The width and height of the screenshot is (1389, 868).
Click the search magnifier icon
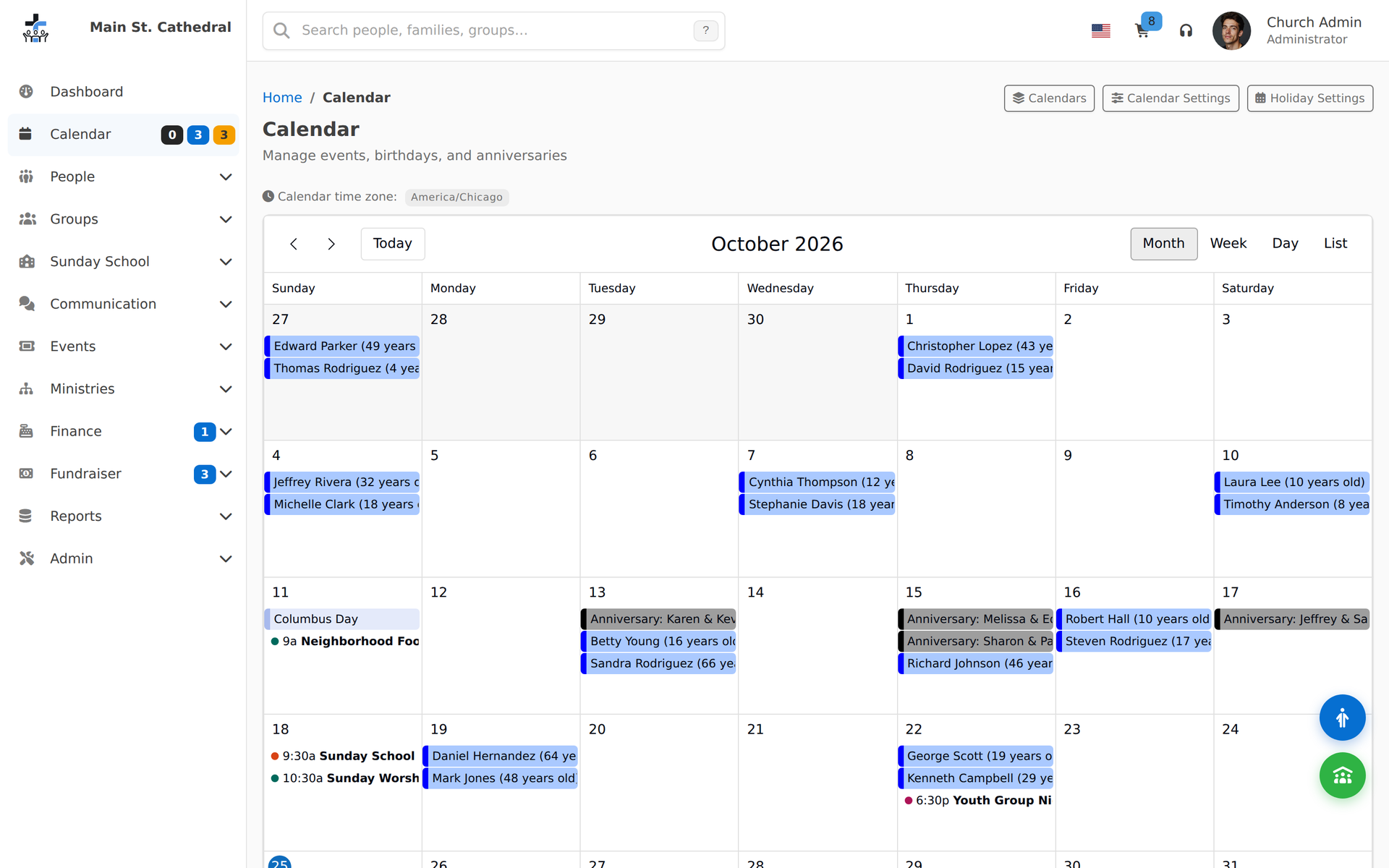[x=281, y=30]
